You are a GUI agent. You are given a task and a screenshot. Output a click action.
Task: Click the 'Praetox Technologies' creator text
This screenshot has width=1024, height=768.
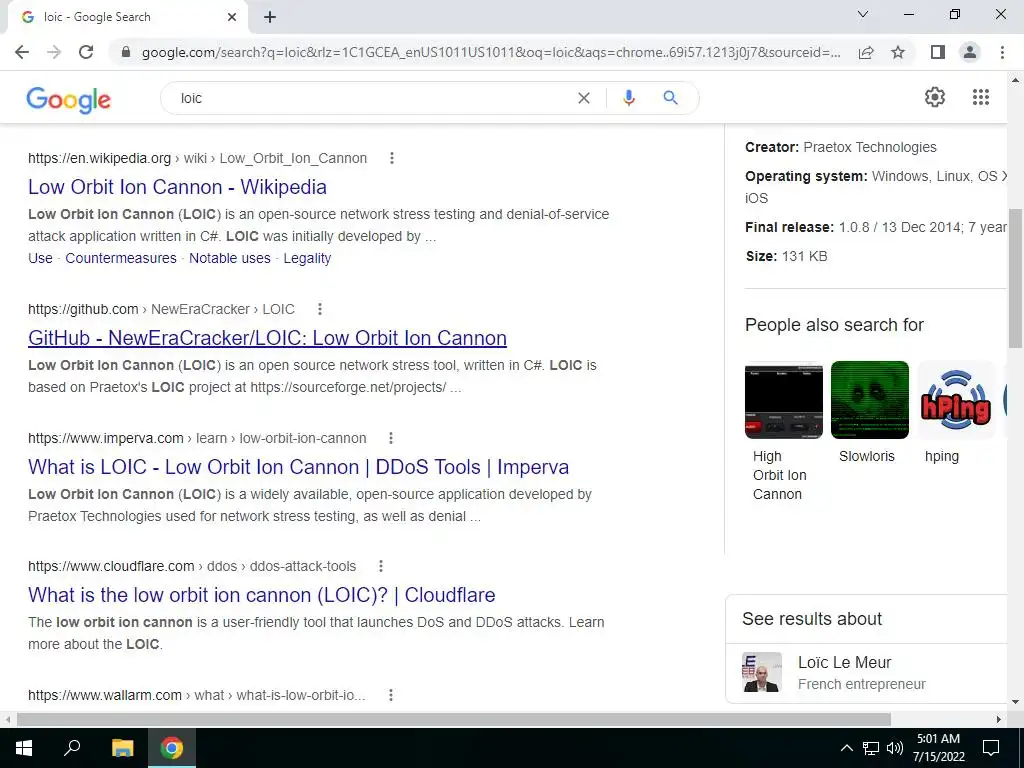[x=870, y=148]
